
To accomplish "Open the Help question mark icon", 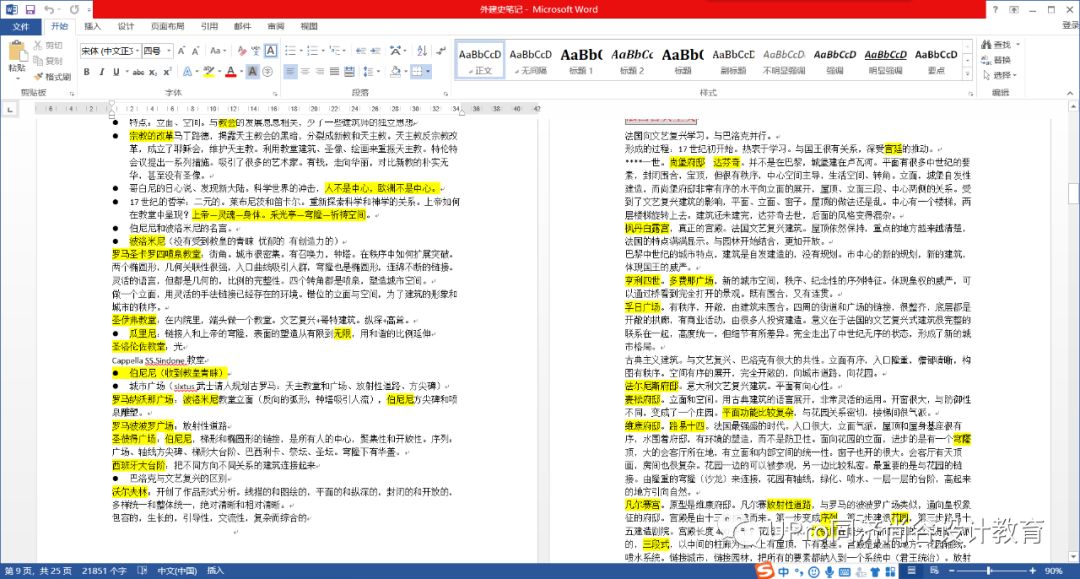I will pos(995,9).
